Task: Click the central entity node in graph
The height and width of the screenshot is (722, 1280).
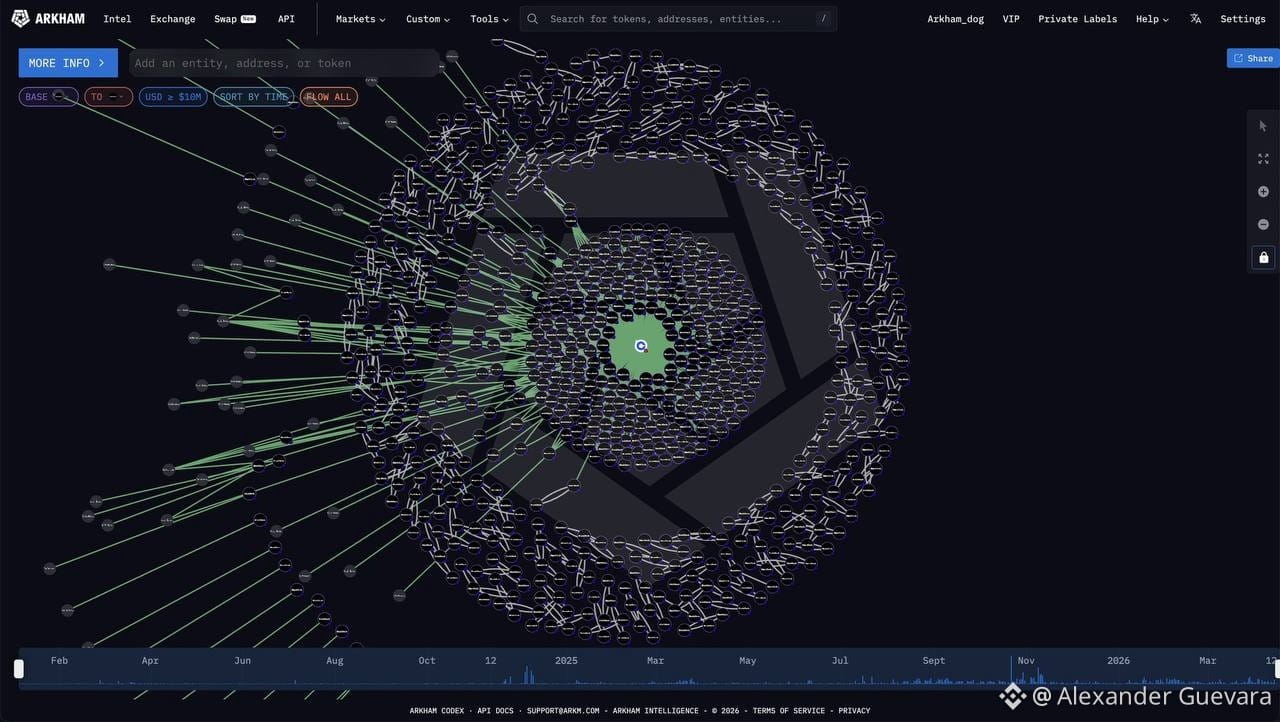Action: point(641,346)
